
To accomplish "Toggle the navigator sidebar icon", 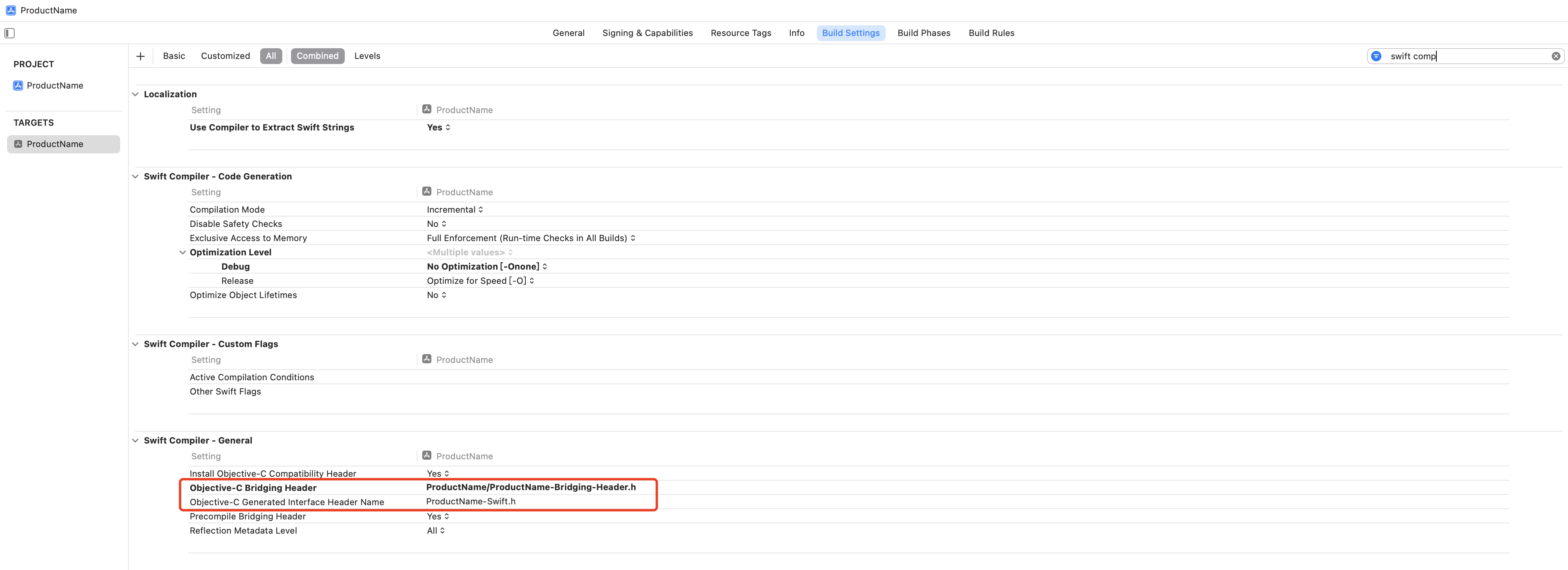I will coord(9,33).
